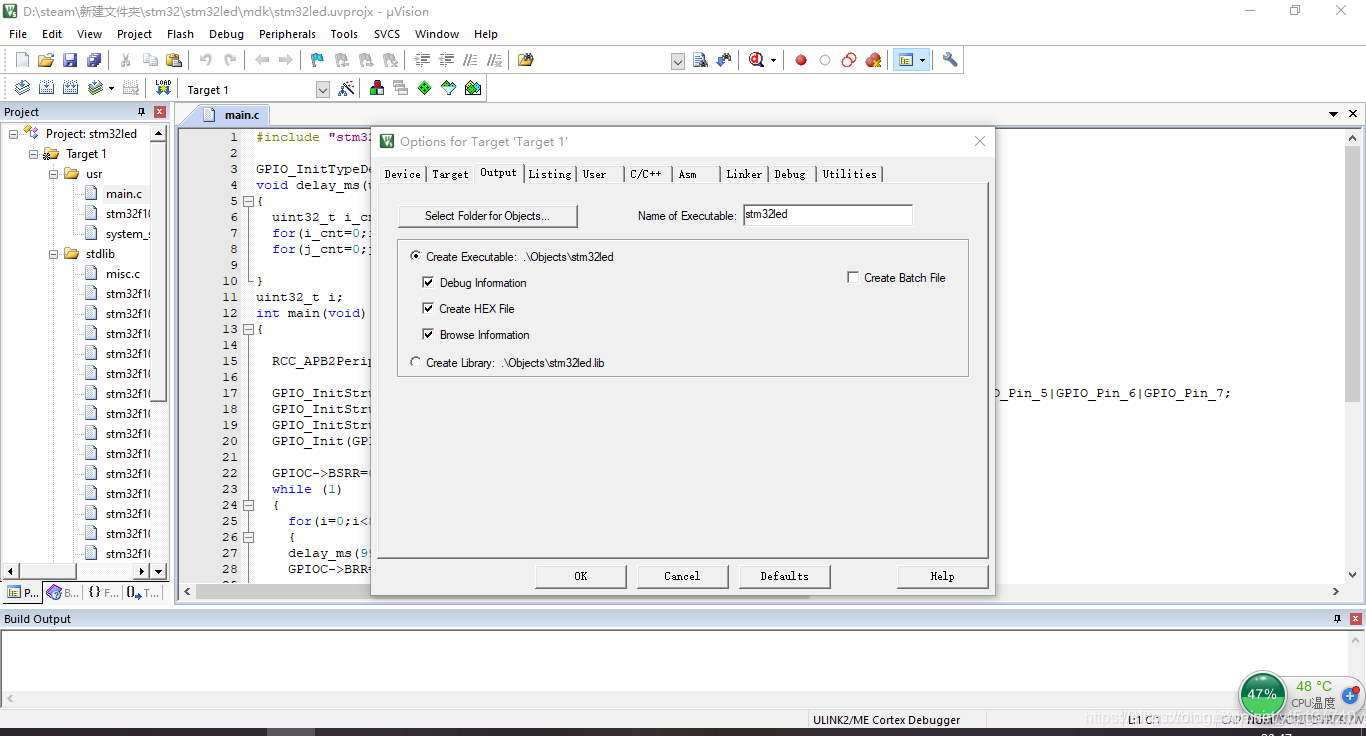The width and height of the screenshot is (1366, 736).
Task: Click the Save All icon
Action: click(x=94, y=60)
